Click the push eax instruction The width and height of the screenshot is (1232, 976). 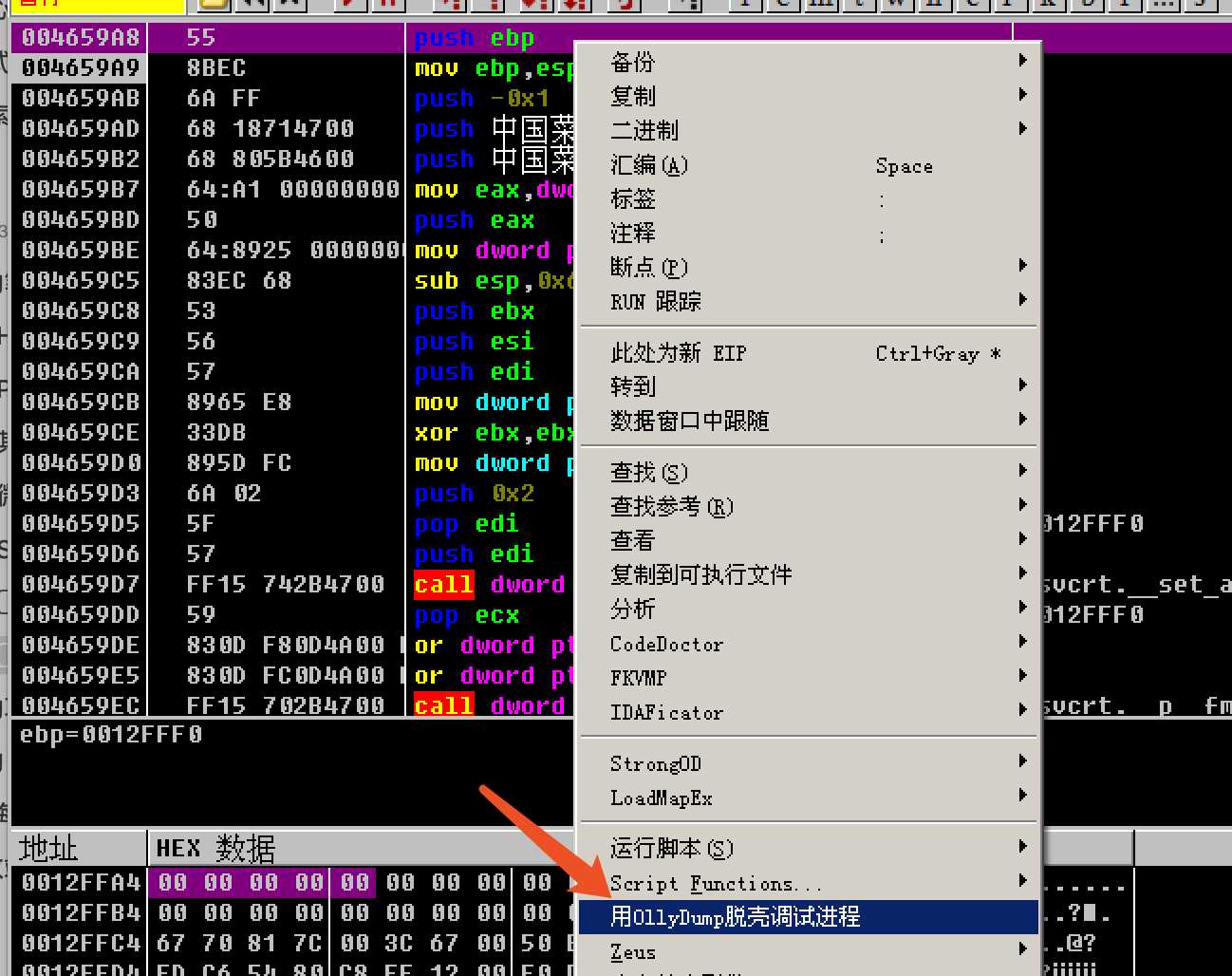(475, 220)
